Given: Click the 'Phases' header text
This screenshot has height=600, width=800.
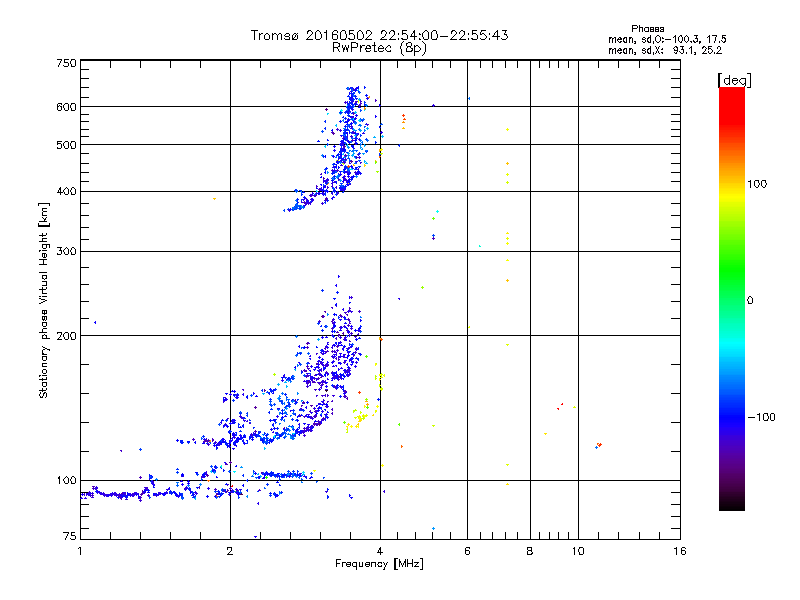Looking at the screenshot, I should 647,29.
